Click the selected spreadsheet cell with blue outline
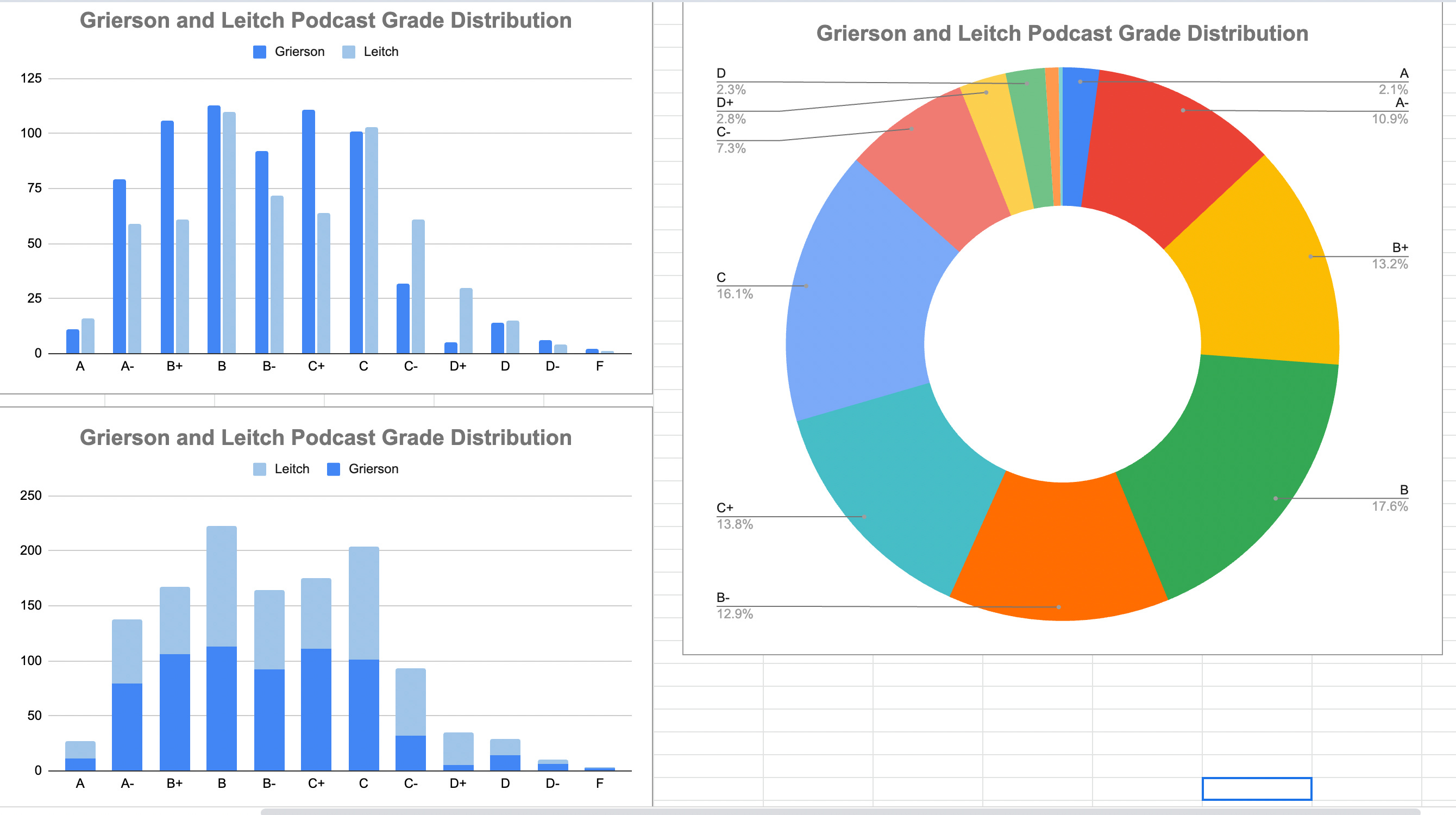Image resolution: width=1456 pixels, height=815 pixels. pos(1257,788)
